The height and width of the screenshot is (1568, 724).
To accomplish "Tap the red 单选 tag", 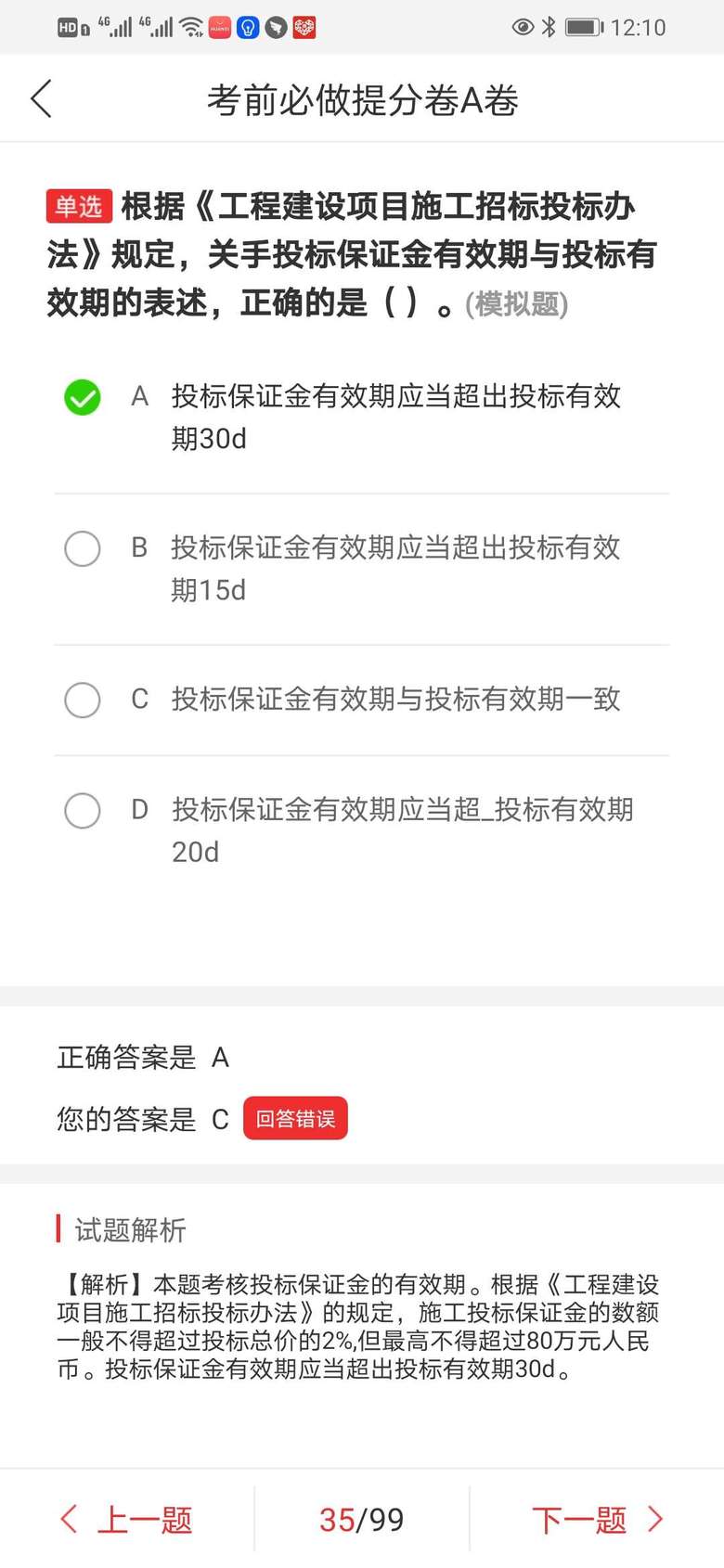I will (79, 206).
